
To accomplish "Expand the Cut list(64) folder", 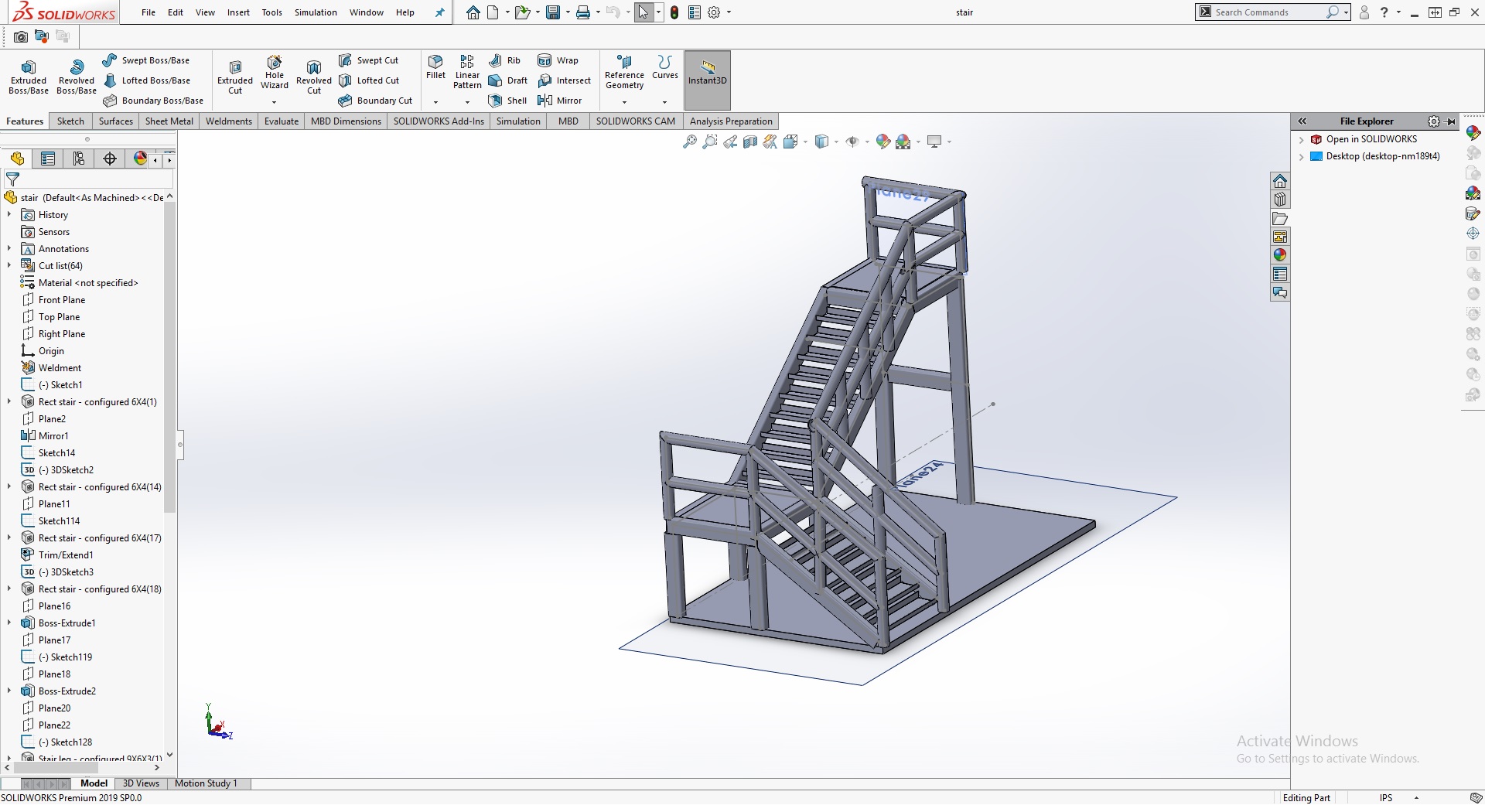I will coord(9,265).
